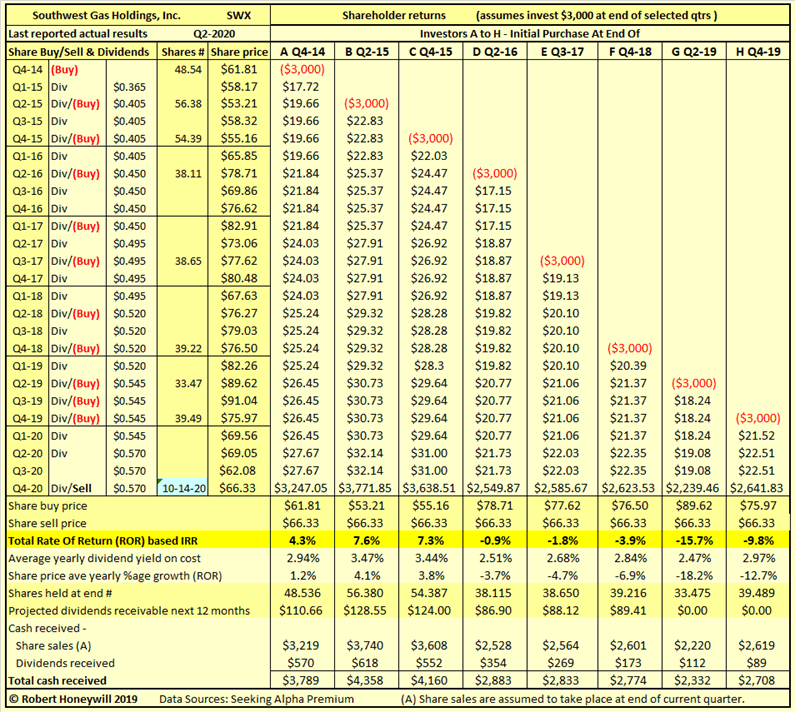
Task: Select the $2,708 total cash received cell
Action: 757,681
